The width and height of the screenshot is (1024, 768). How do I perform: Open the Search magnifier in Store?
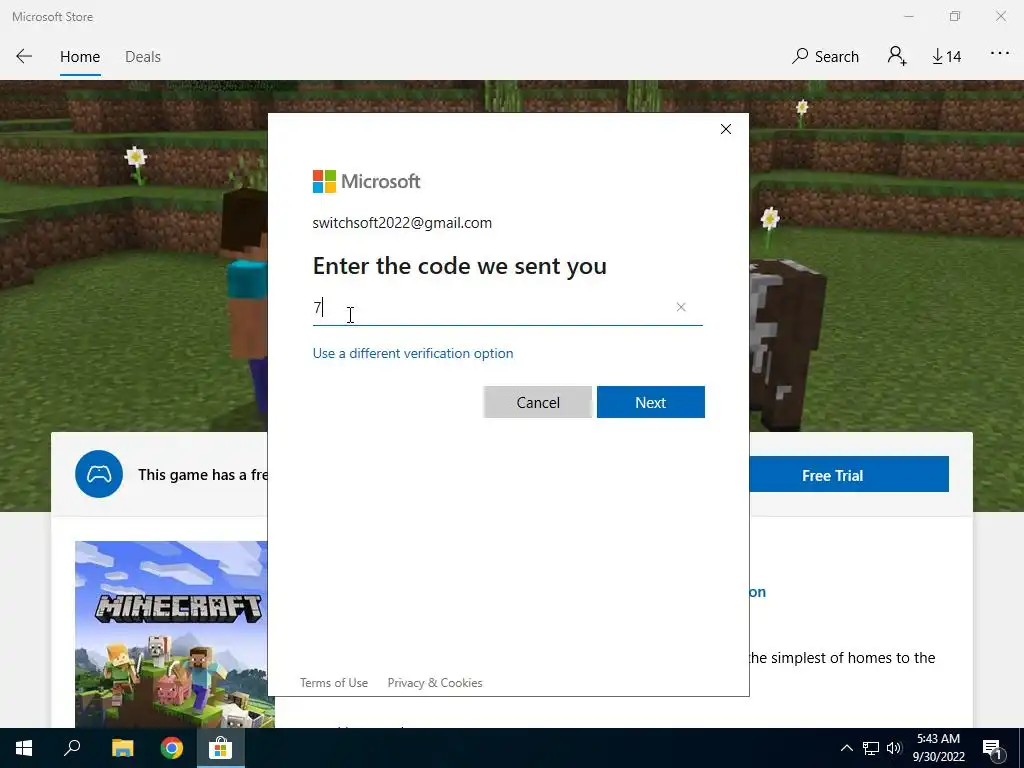825,56
